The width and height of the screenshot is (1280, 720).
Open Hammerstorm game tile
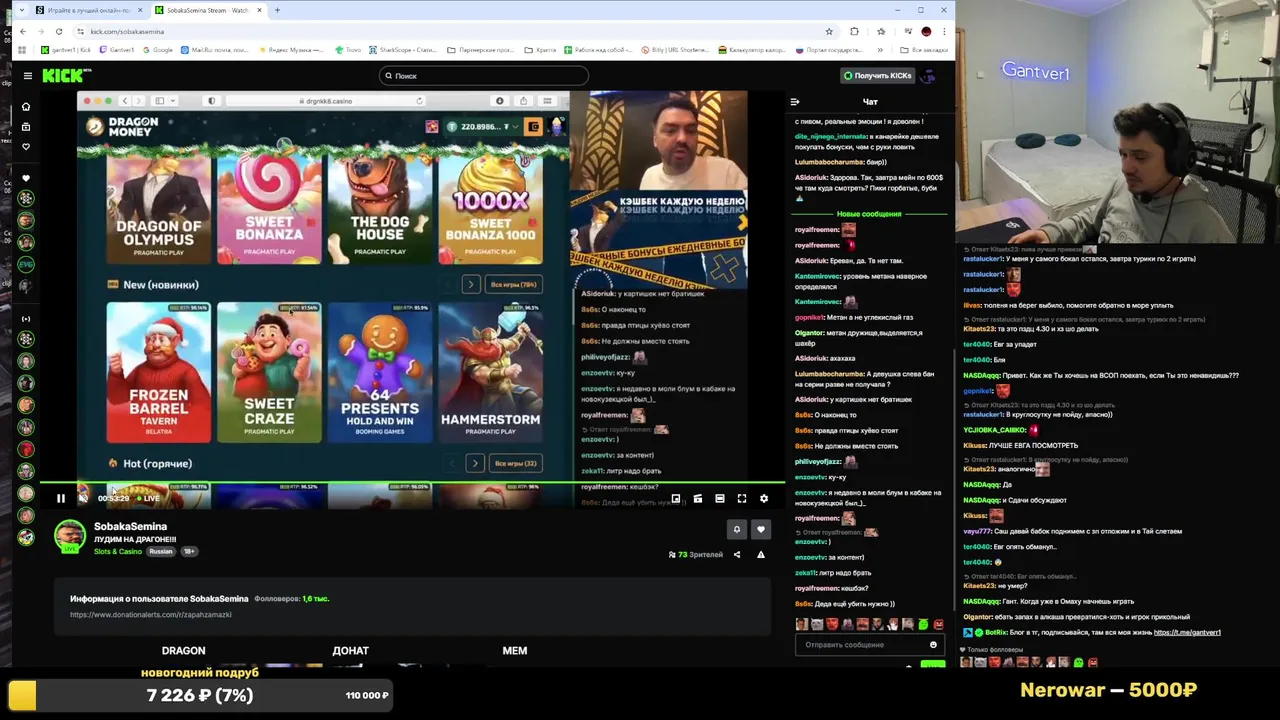pyautogui.click(x=491, y=372)
